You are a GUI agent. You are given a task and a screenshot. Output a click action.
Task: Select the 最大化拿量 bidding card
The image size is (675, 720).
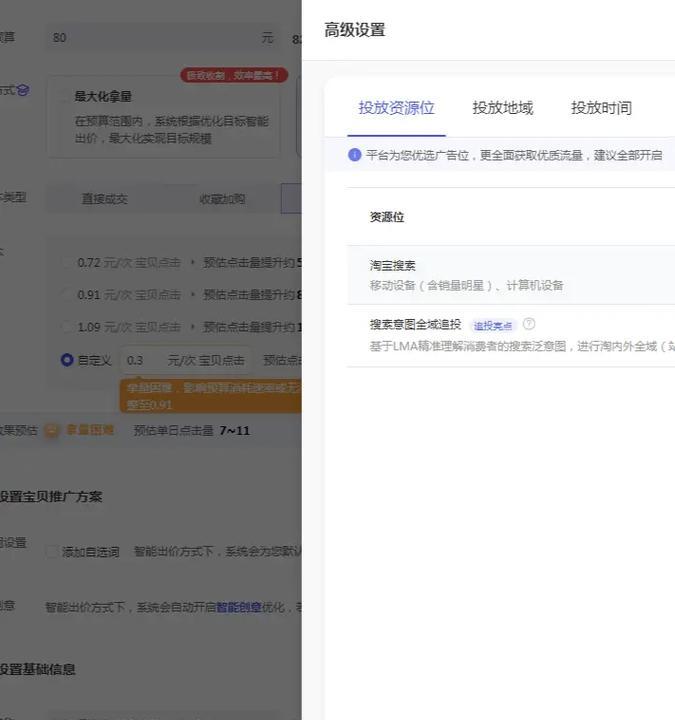(164, 117)
